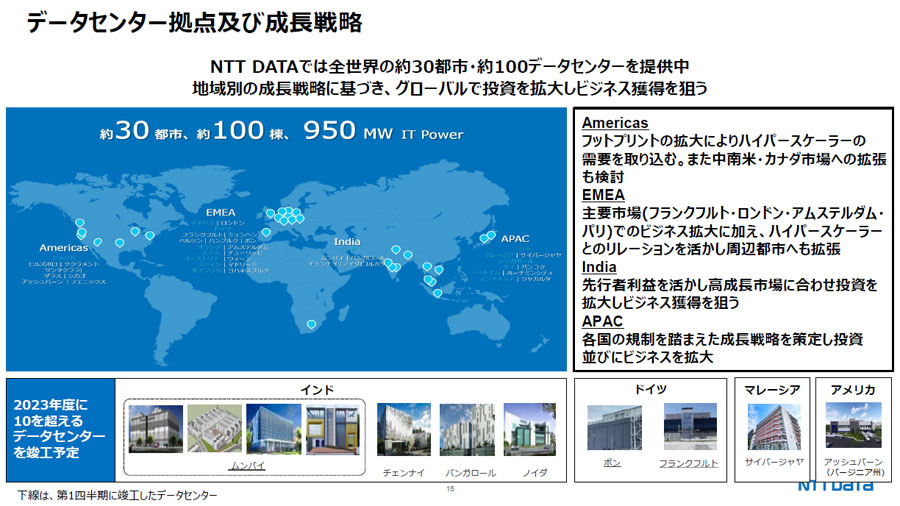Click the チェンナイ photo caption
The width and height of the screenshot is (900, 506).
coord(404,473)
